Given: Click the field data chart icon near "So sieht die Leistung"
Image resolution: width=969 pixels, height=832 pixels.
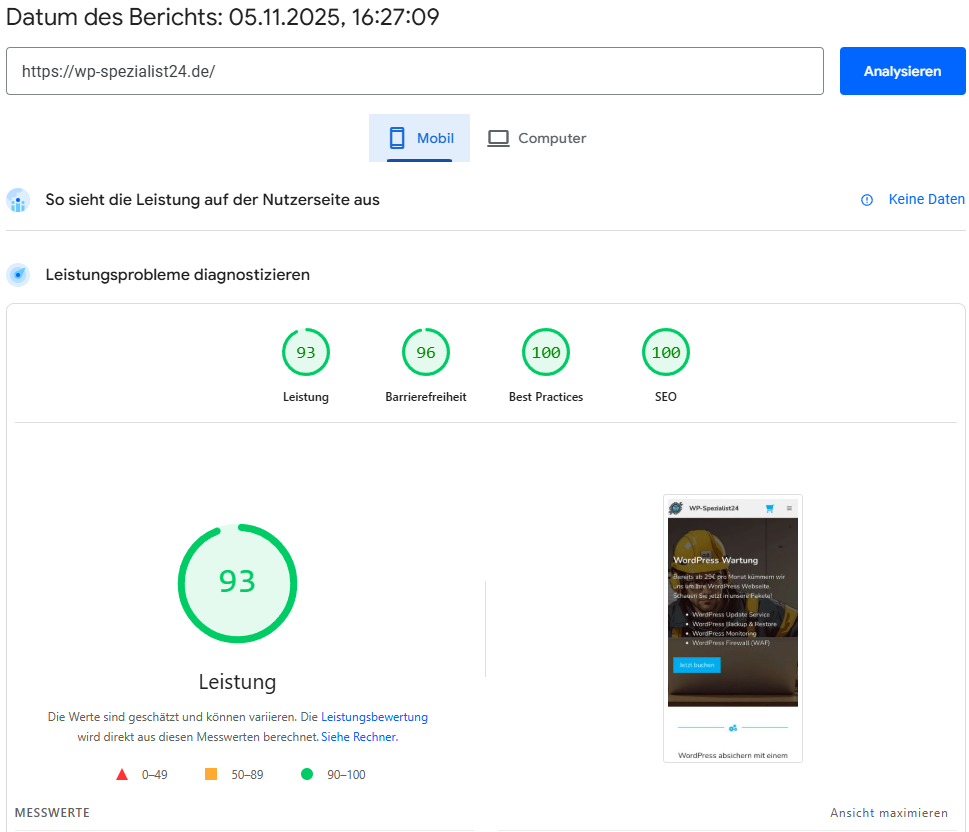Looking at the screenshot, I should click(18, 200).
